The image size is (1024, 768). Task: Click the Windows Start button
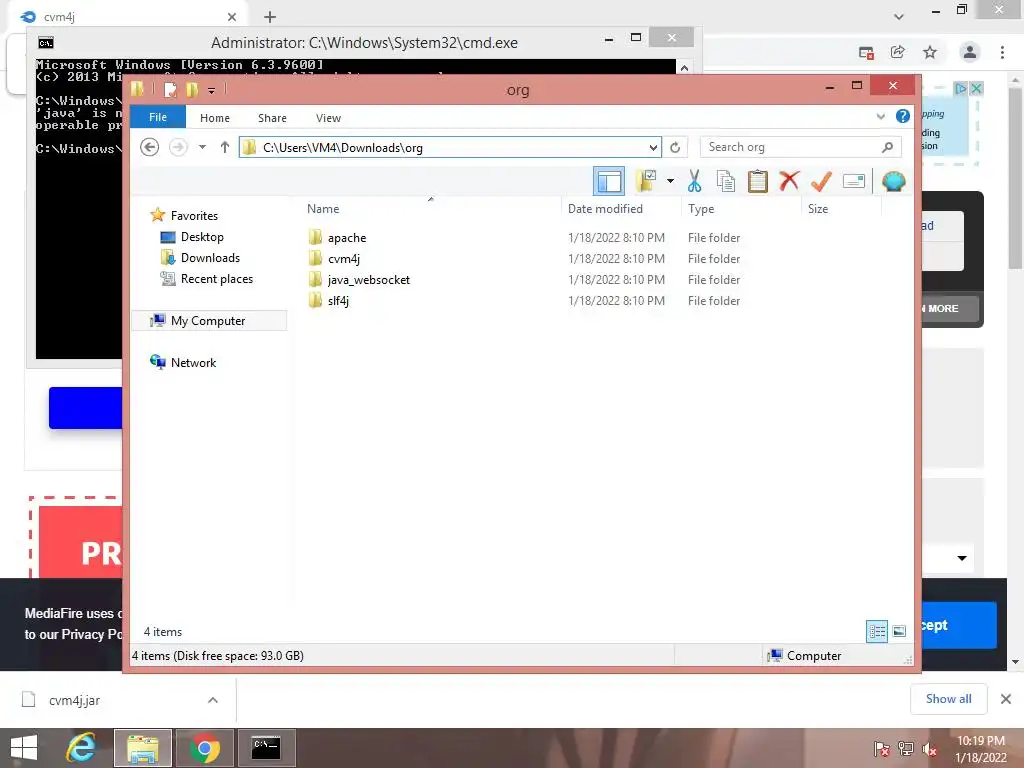click(x=24, y=748)
